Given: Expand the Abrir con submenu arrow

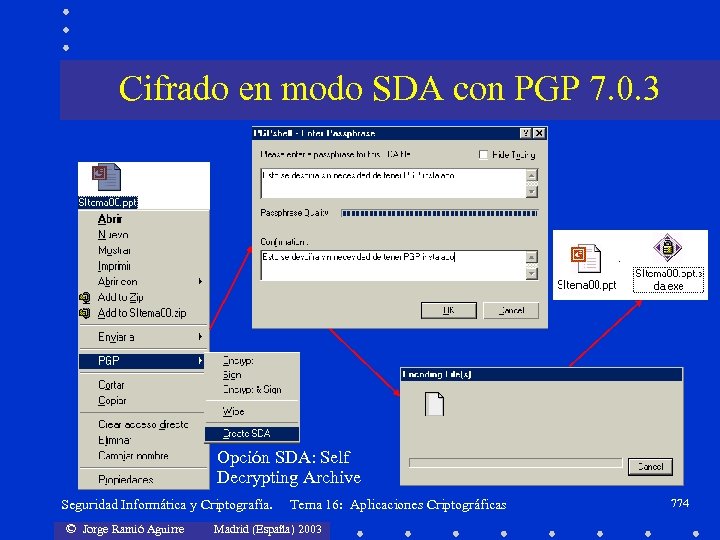Looking at the screenshot, I should pyautogui.click(x=200, y=281).
